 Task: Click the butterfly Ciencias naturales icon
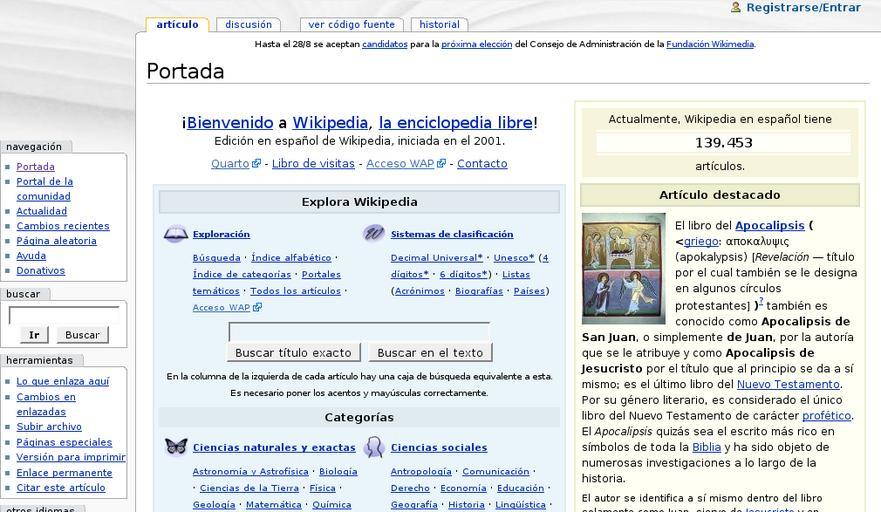coord(176,447)
